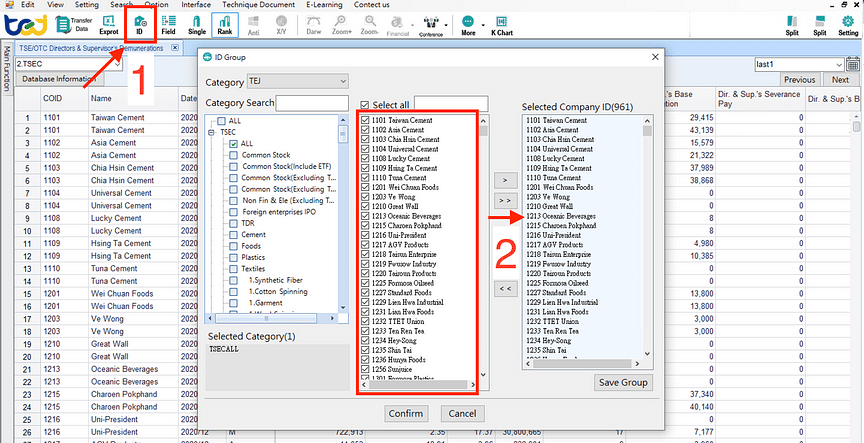This screenshot has width=864, height=443.
Task: Select the Rank view icon
Action: [x=224, y=25]
